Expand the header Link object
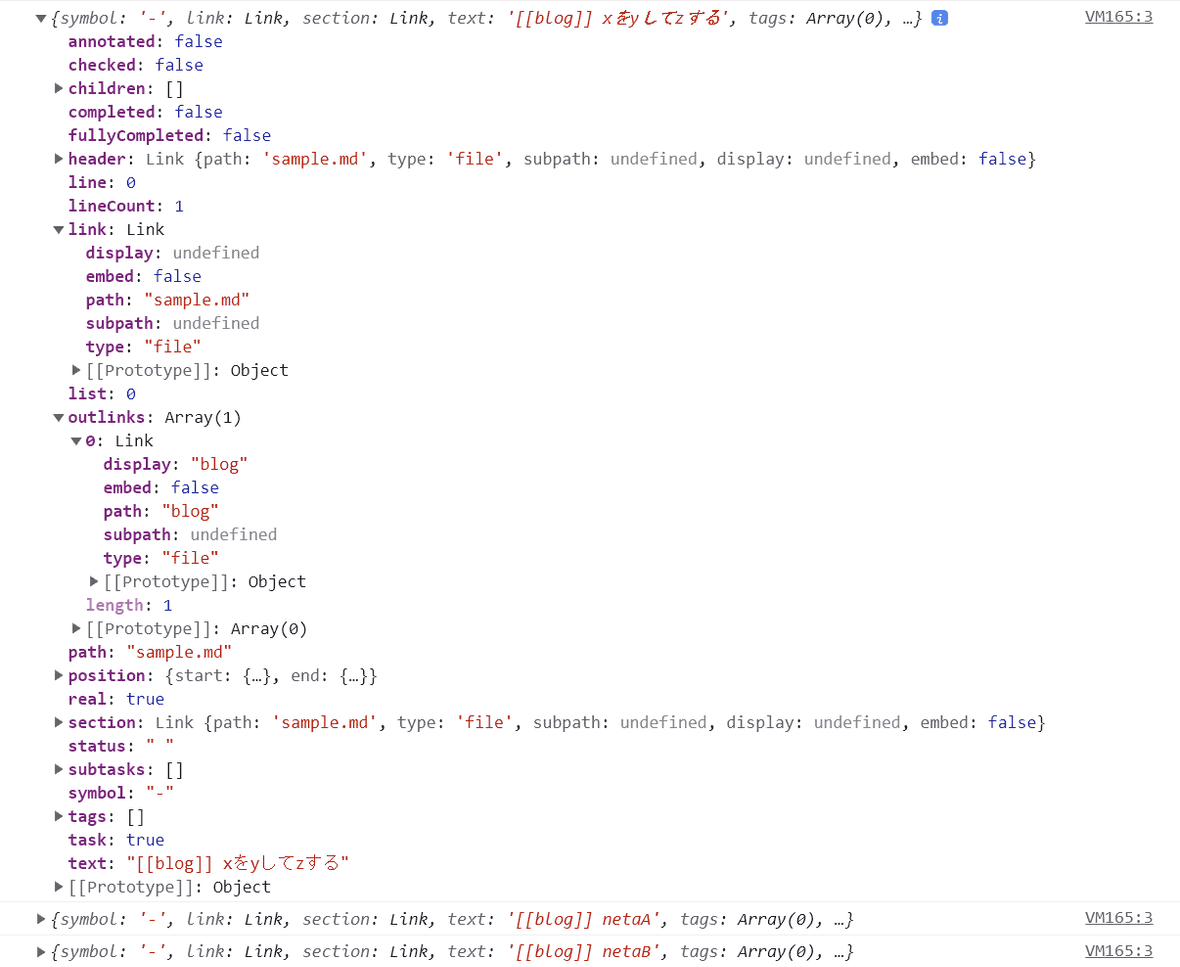 point(58,158)
